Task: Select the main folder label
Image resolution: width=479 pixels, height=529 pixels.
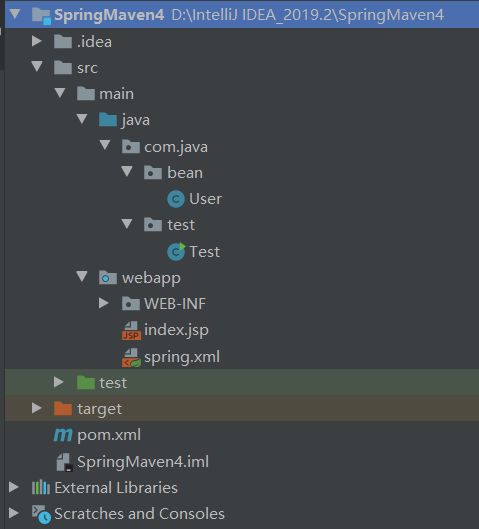Action: [116, 94]
